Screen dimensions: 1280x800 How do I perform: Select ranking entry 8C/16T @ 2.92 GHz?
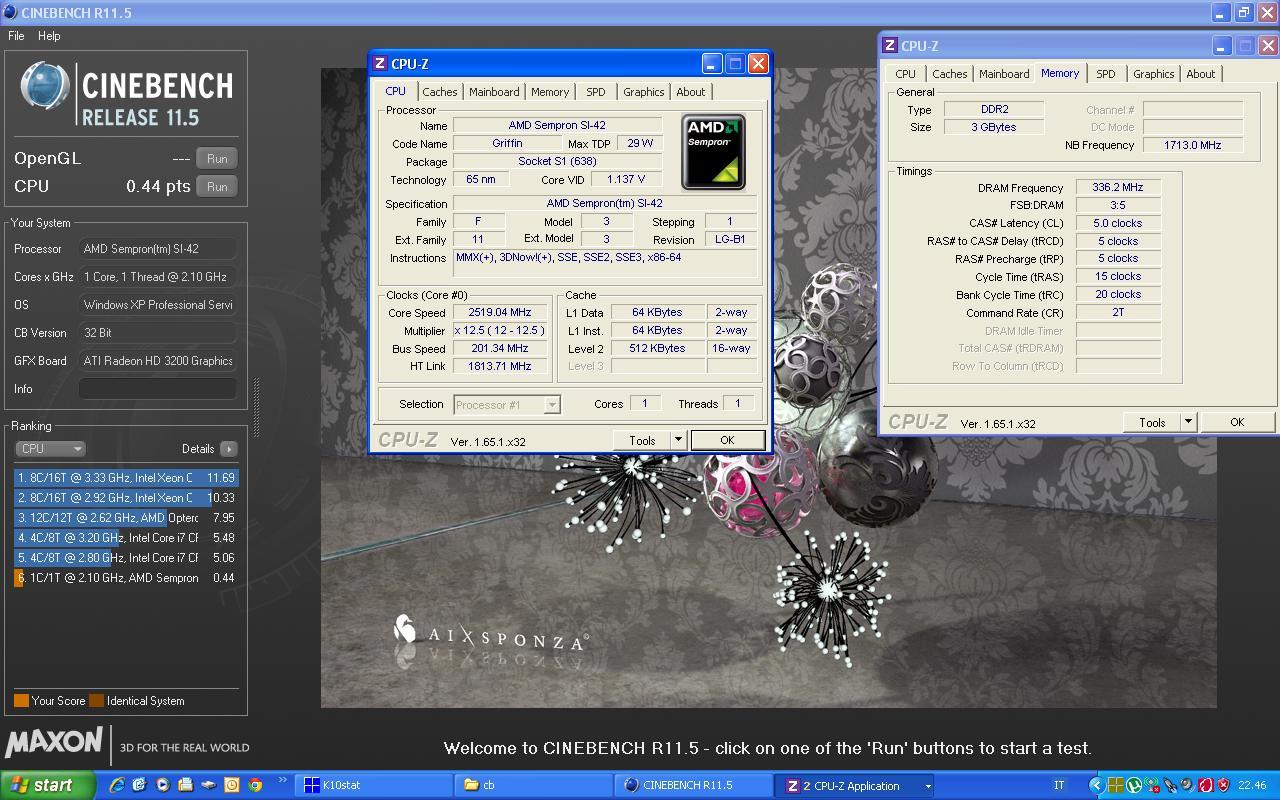coord(126,498)
